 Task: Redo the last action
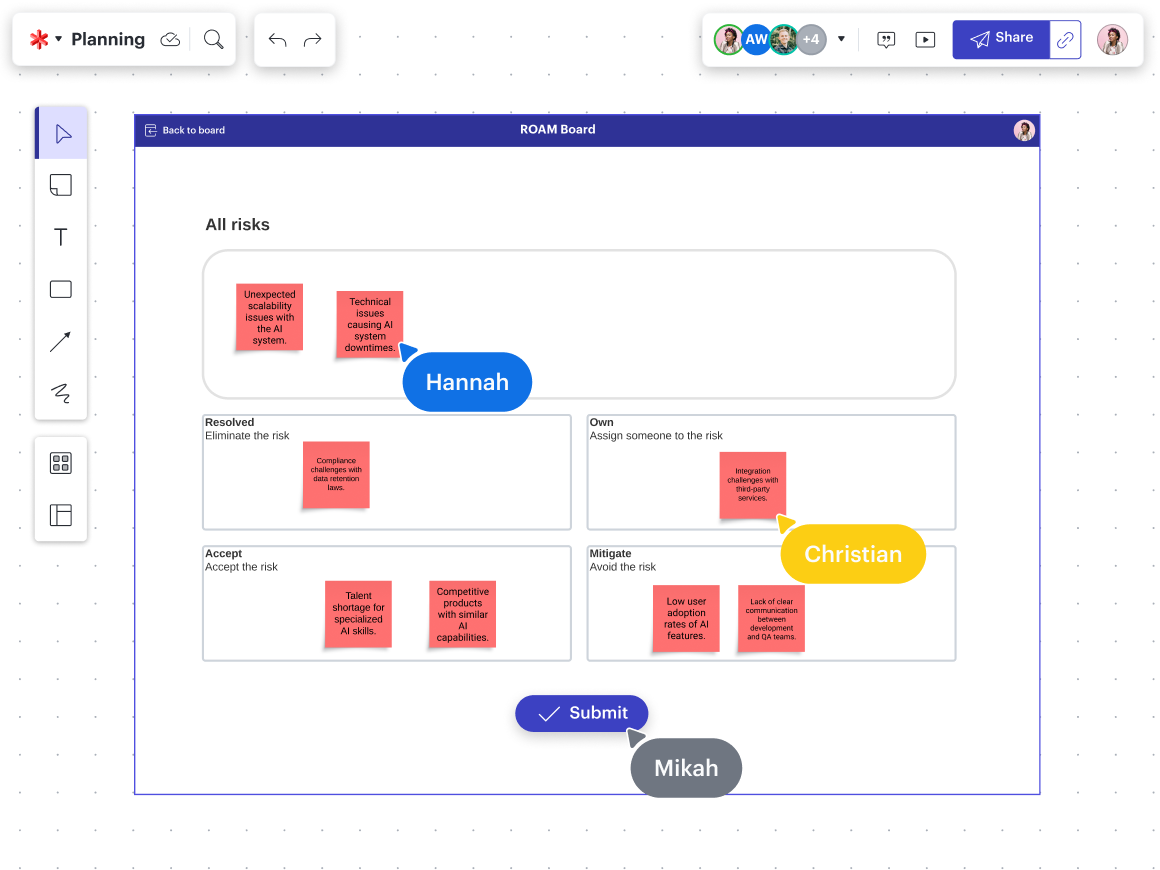click(x=313, y=40)
